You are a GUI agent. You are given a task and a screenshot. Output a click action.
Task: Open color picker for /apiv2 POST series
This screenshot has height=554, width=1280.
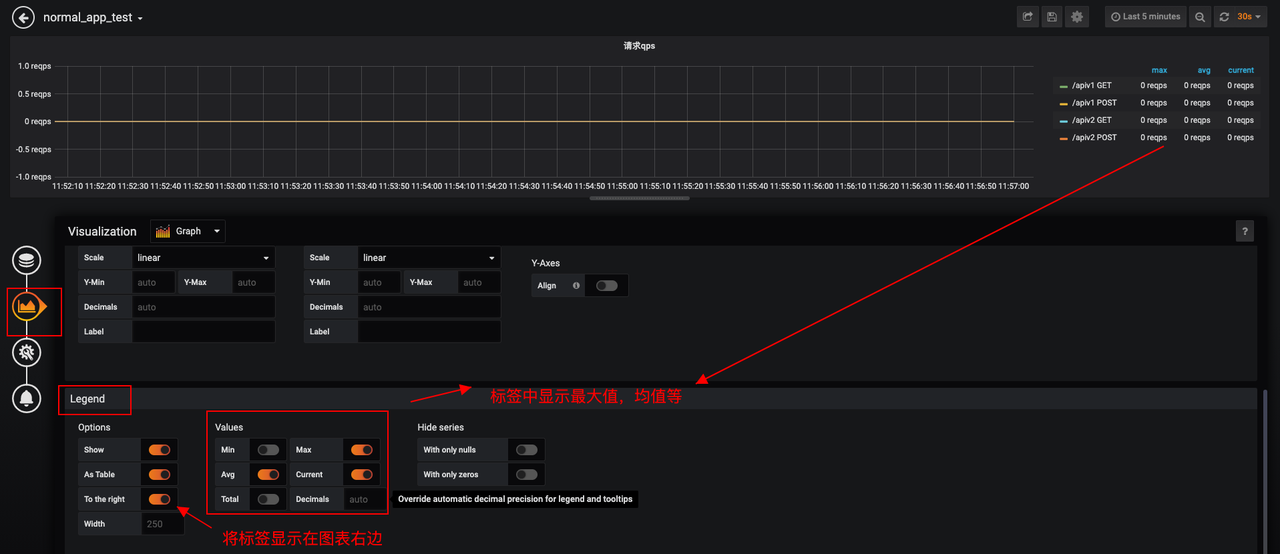[1064, 138]
